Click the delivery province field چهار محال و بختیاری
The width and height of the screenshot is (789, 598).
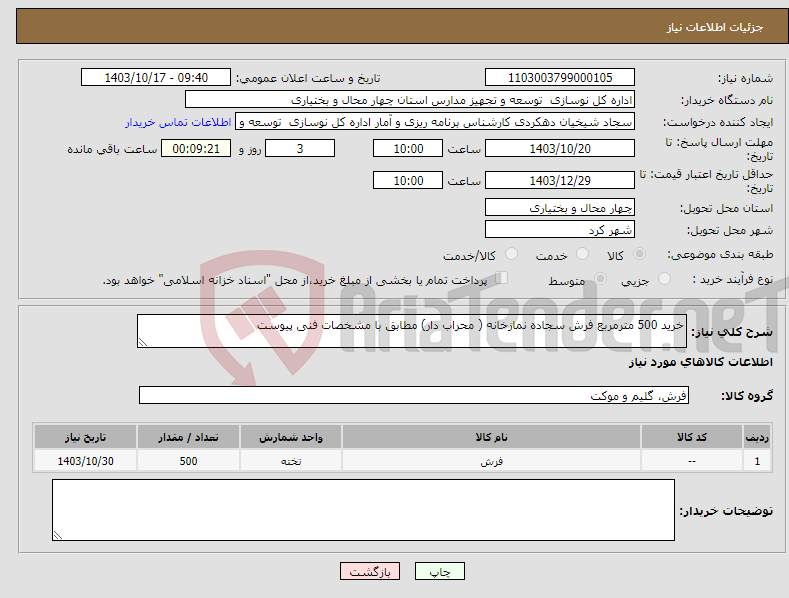point(560,207)
